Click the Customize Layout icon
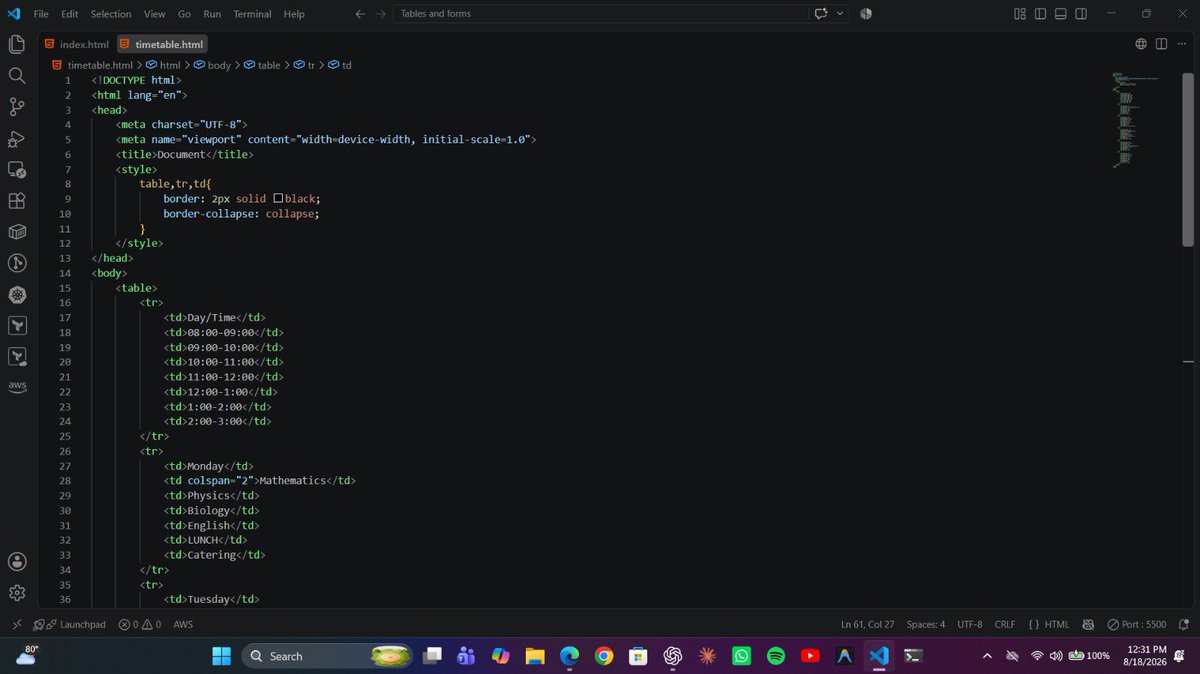This screenshot has width=1200, height=674. click(1019, 14)
